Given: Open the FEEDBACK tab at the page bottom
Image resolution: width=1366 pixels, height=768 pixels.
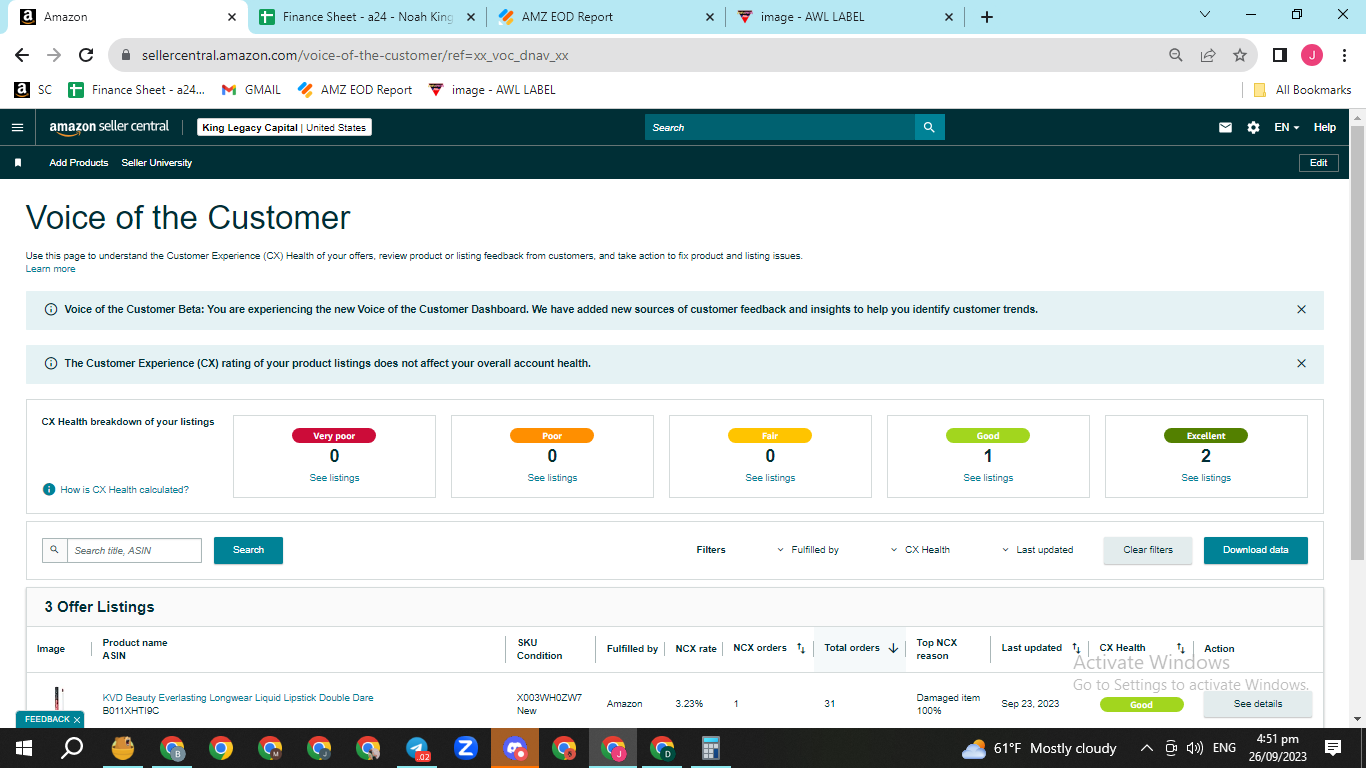Looking at the screenshot, I should tap(47, 720).
